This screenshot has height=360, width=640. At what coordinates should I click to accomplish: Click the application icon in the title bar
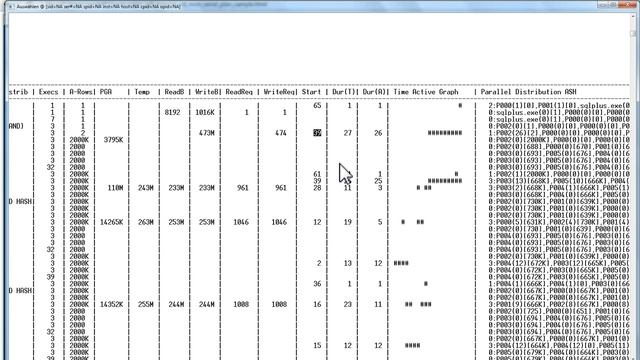(11, 7)
